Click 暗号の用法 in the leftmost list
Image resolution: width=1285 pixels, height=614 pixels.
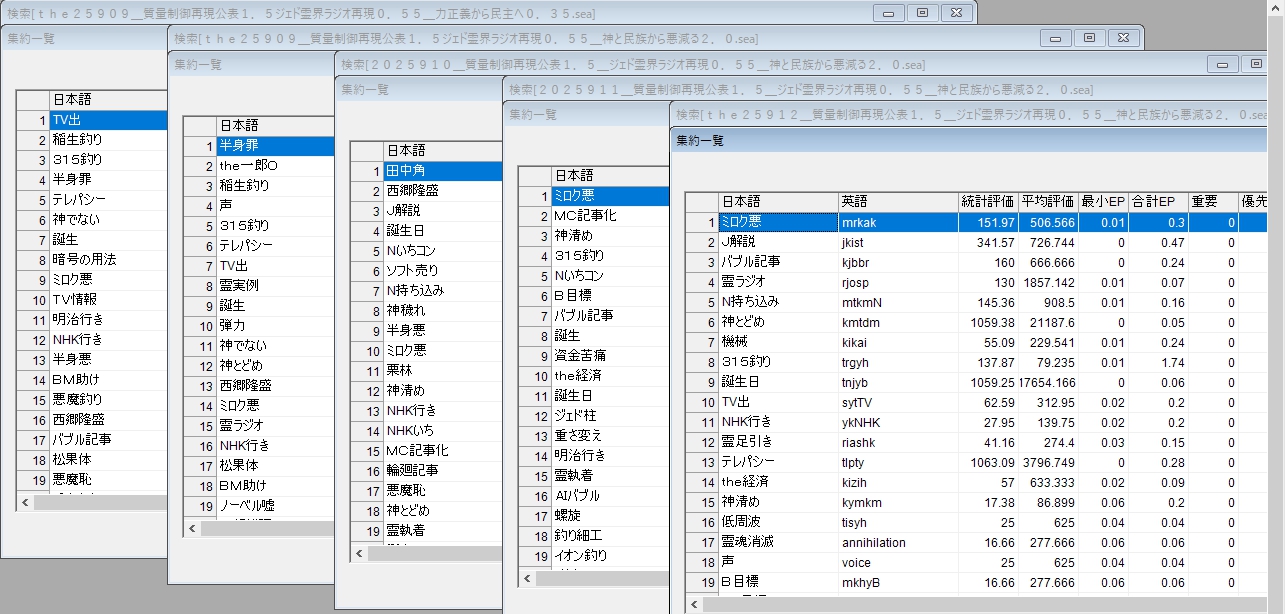(107, 260)
